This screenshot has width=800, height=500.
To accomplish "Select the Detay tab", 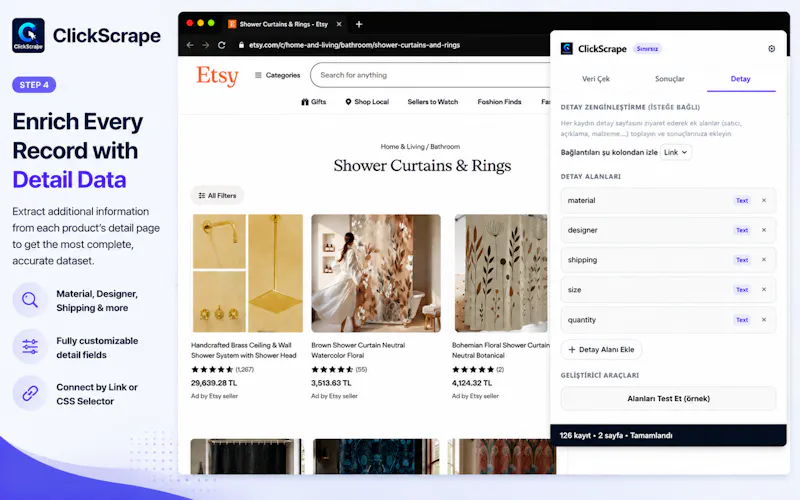I will tap(740, 79).
